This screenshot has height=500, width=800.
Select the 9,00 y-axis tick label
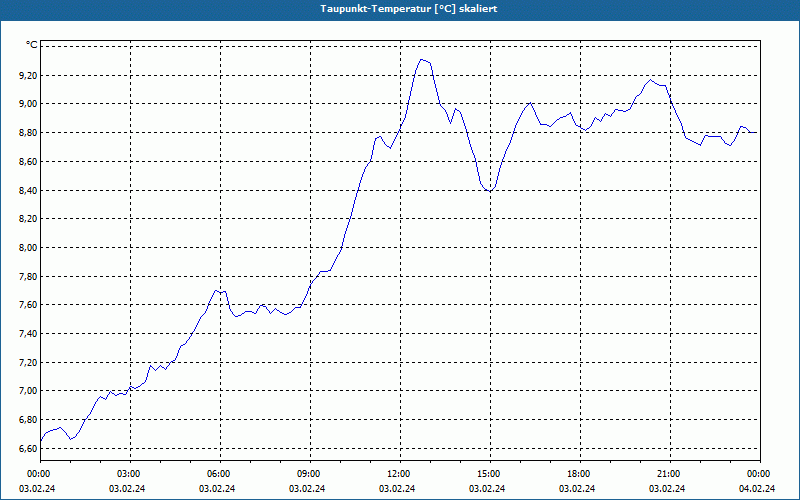pyautogui.click(x=28, y=104)
